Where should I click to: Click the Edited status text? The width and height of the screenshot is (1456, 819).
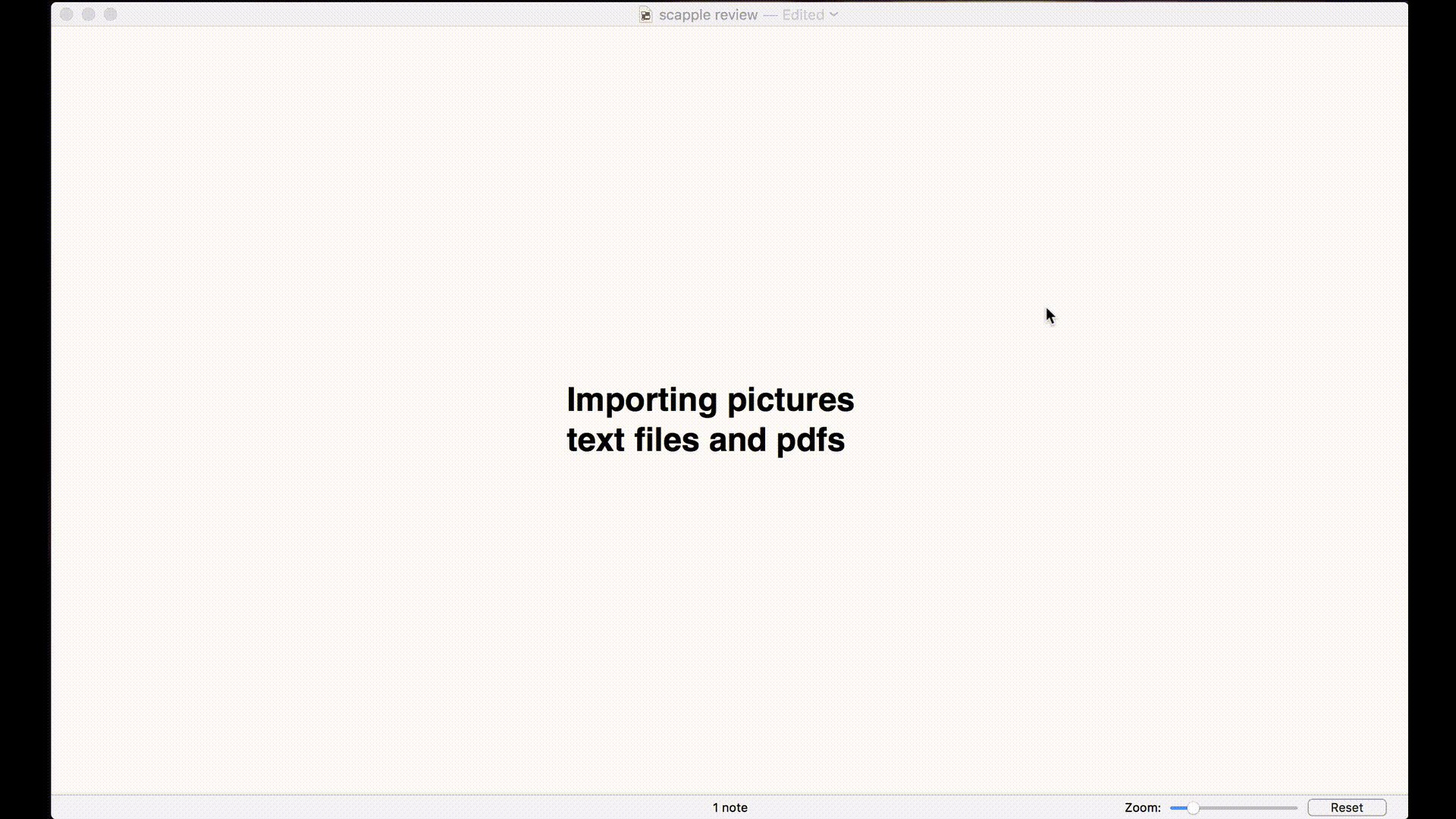[802, 15]
